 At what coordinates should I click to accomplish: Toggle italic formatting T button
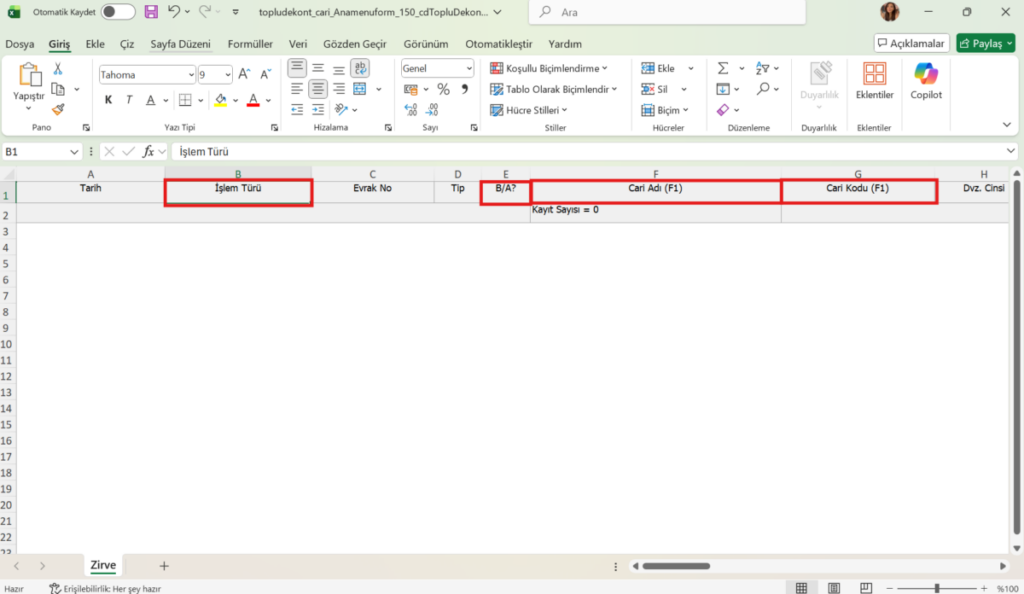pos(129,100)
